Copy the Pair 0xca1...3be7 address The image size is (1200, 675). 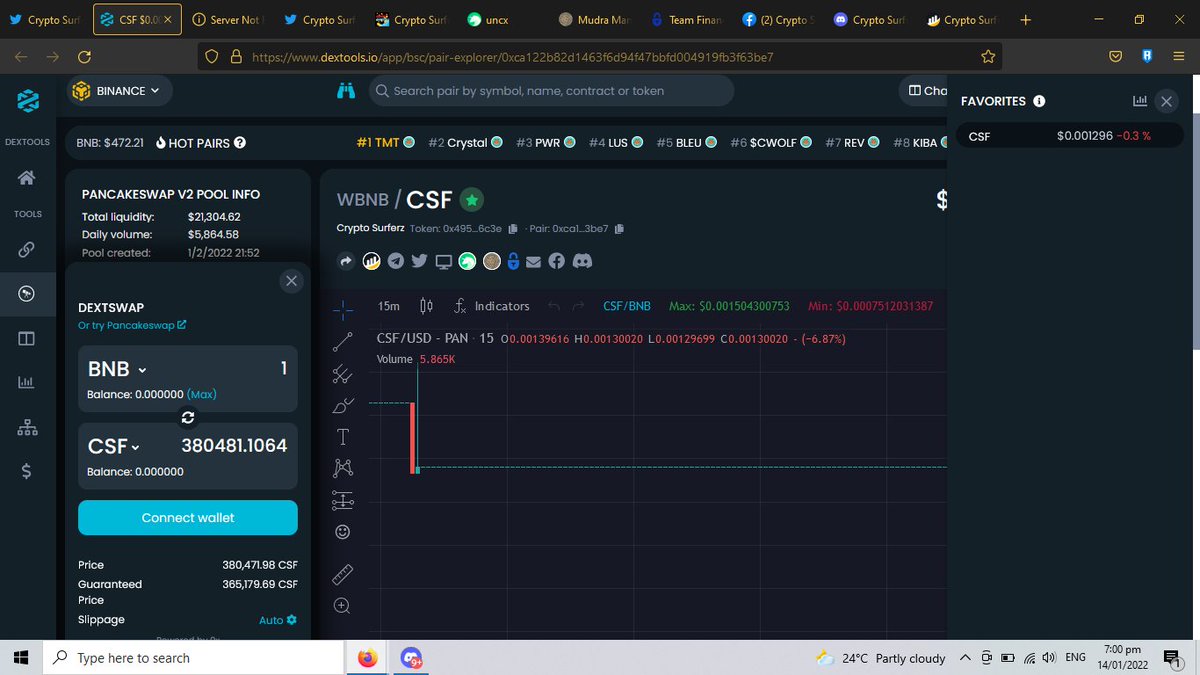pyautogui.click(x=619, y=229)
